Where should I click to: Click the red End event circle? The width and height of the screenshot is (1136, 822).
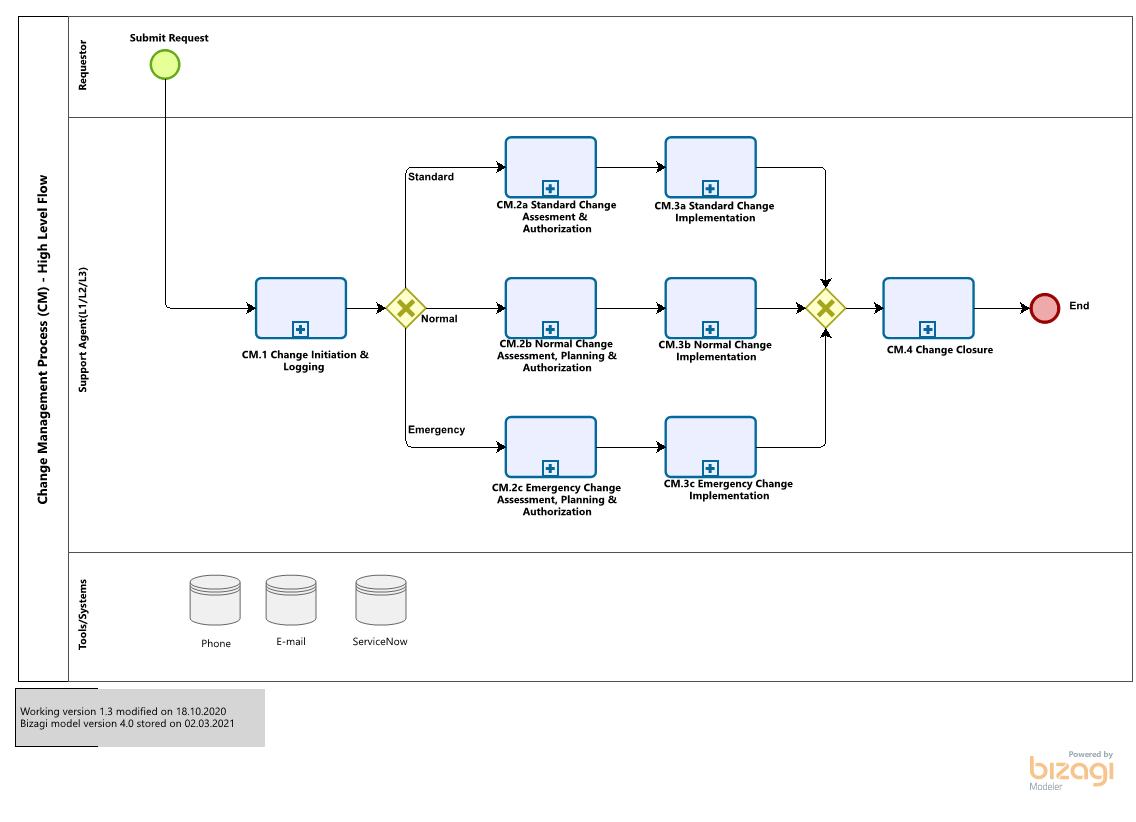1044,308
